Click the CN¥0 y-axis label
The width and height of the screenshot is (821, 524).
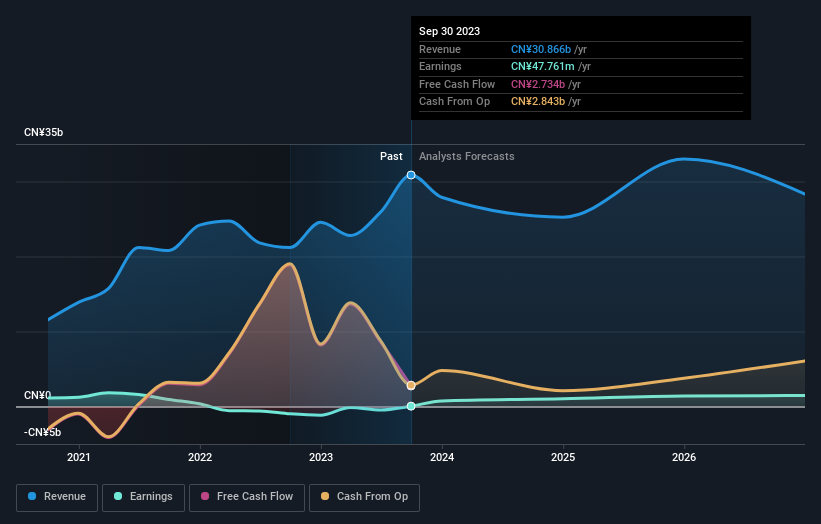click(38, 395)
